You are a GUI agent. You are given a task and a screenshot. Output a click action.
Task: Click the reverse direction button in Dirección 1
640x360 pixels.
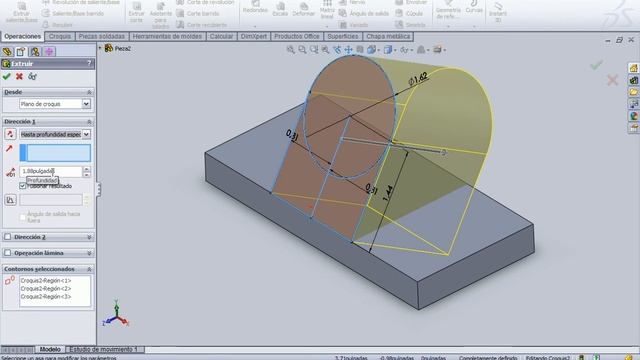pos(10,134)
